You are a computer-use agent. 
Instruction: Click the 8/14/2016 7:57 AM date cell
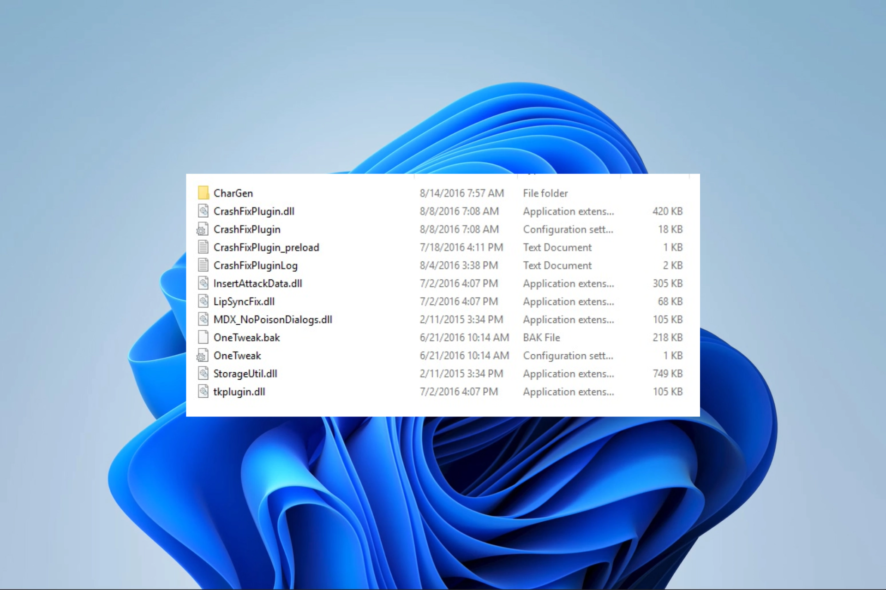(462, 193)
